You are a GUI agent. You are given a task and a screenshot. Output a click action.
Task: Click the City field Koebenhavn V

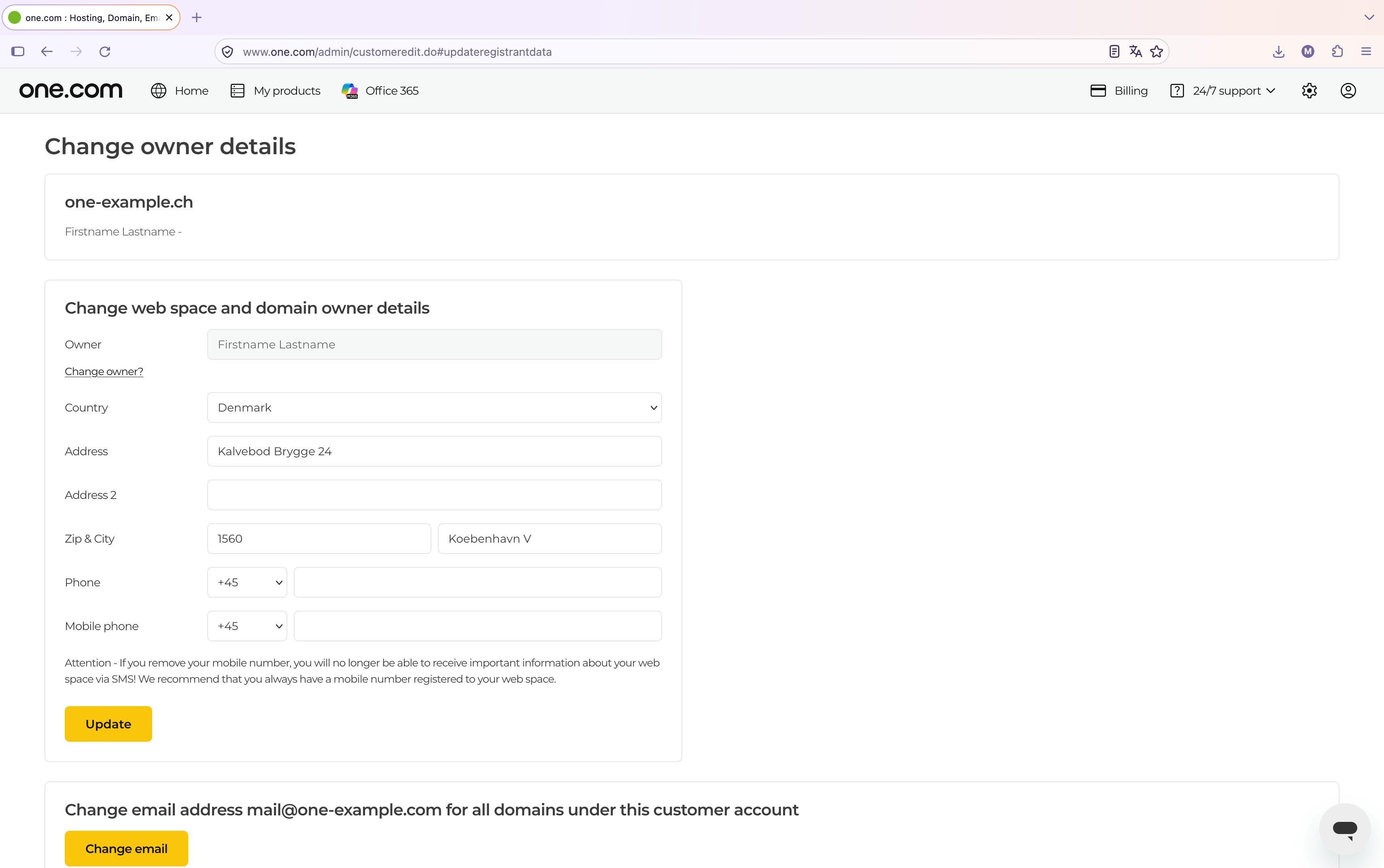[x=550, y=539]
